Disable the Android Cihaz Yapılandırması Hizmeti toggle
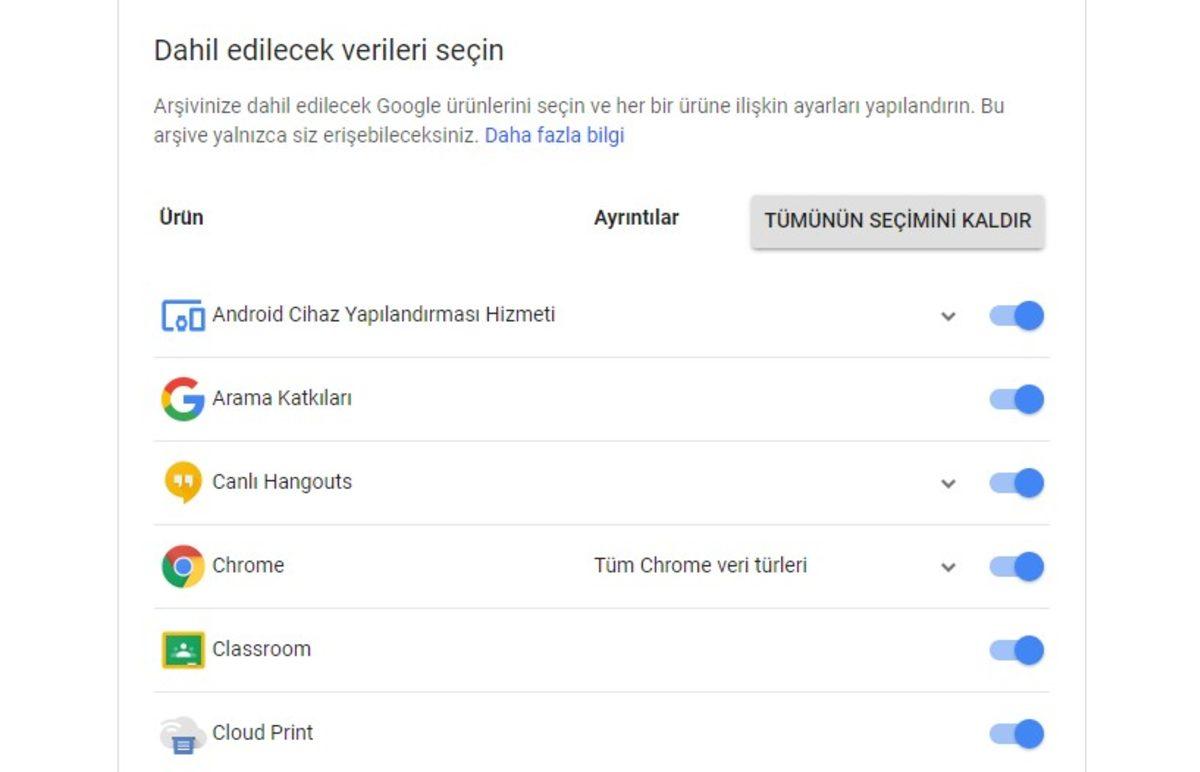Image resolution: width=1200 pixels, height=772 pixels. [1016, 315]
